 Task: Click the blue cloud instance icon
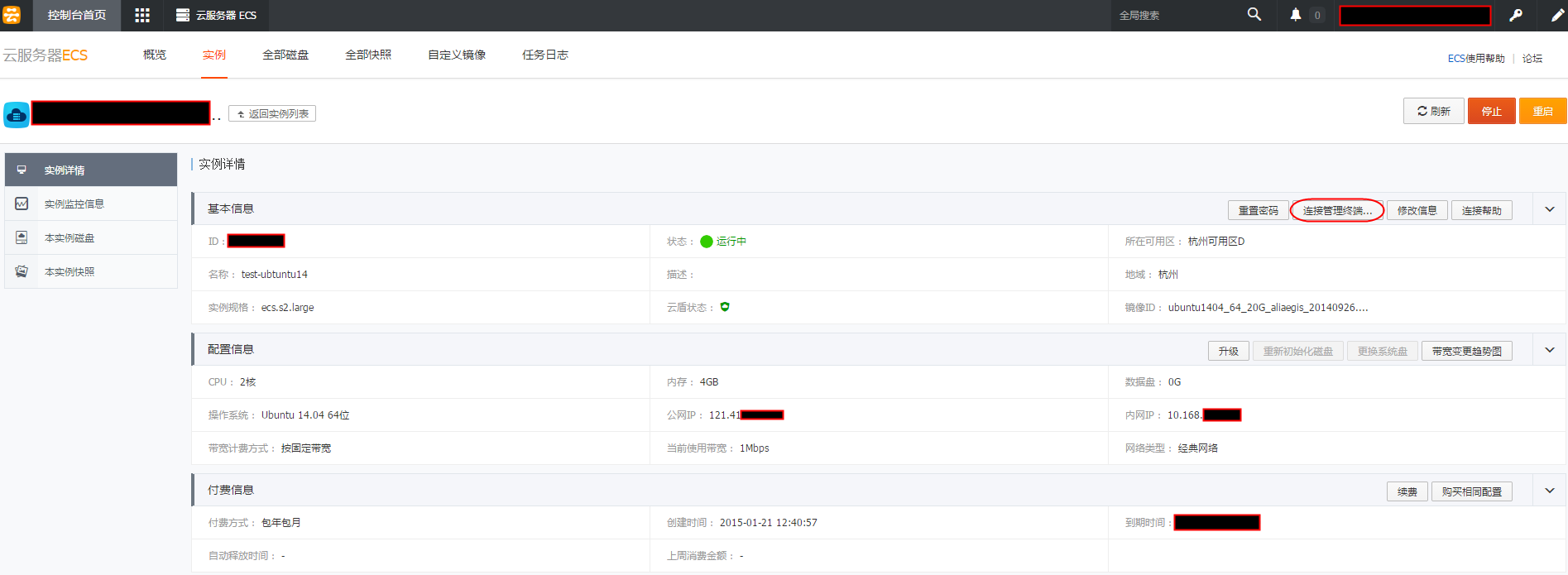click(17, 115)
